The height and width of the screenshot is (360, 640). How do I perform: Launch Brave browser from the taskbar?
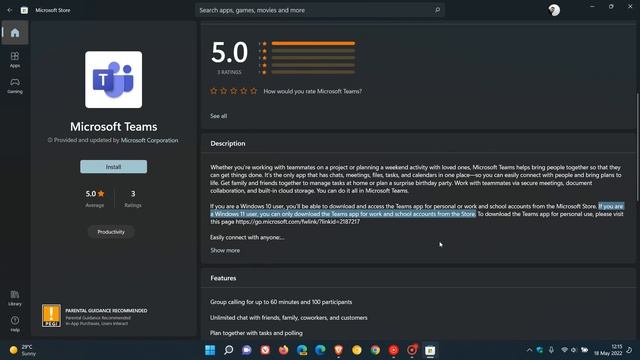point(338,350)
